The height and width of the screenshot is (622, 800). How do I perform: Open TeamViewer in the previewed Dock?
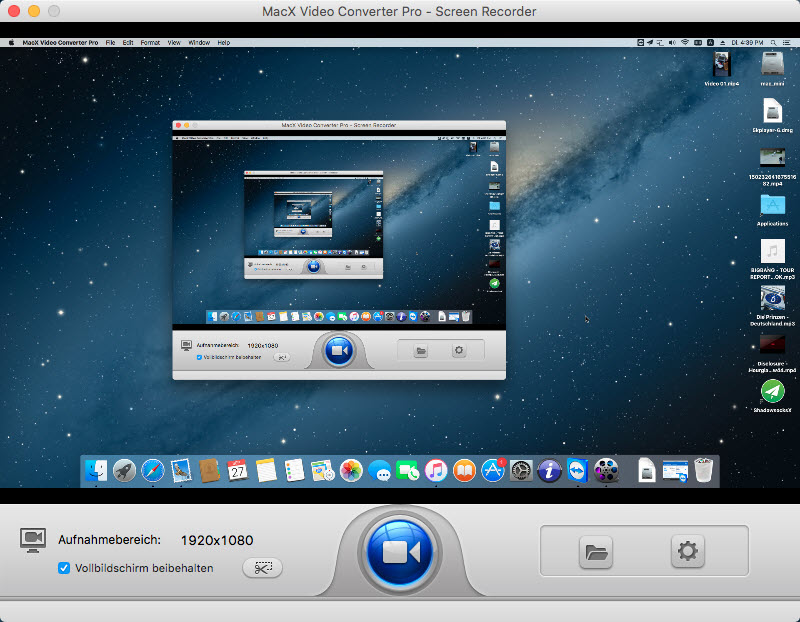tap(578, 470)
